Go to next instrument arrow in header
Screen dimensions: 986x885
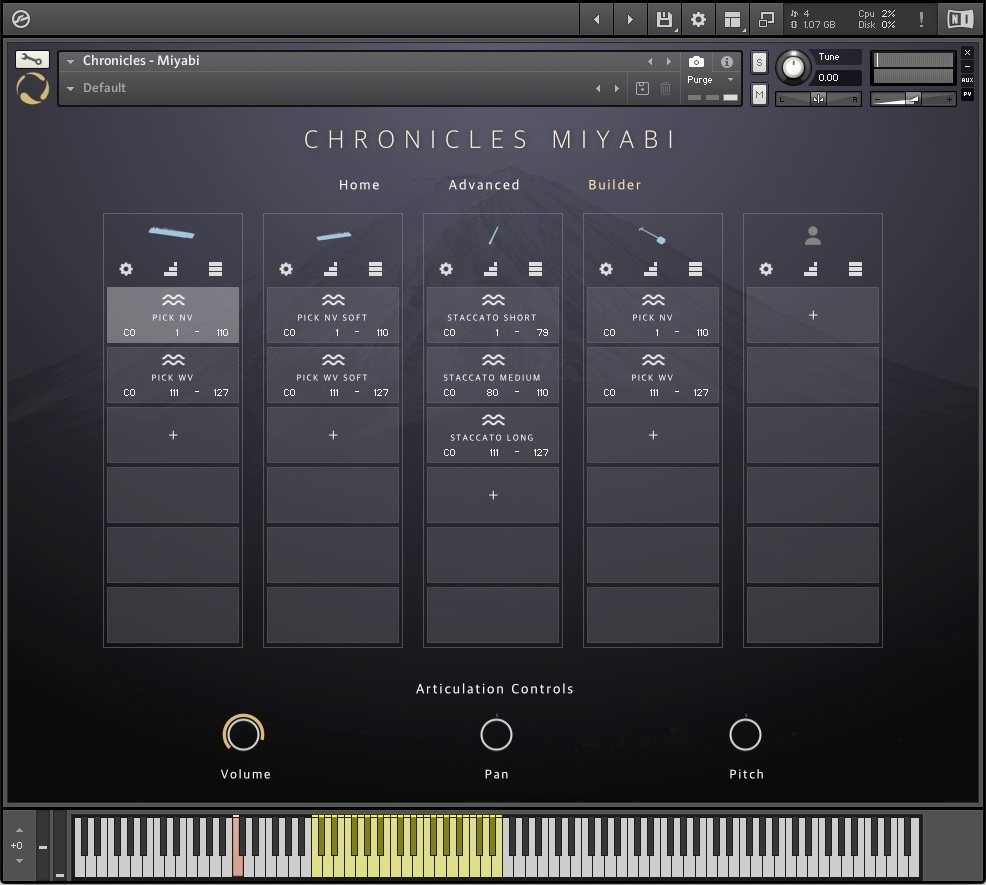(668, 62)
